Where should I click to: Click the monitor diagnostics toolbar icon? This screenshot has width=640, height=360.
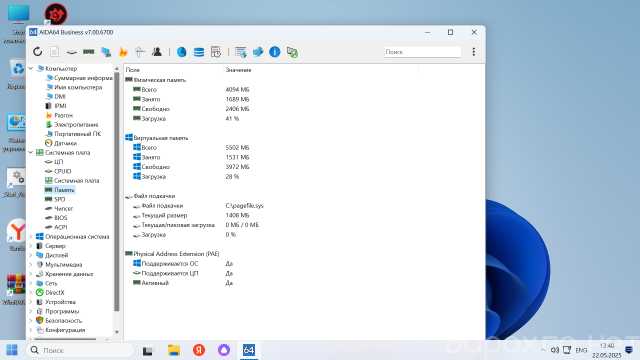(x=106, y=52)
